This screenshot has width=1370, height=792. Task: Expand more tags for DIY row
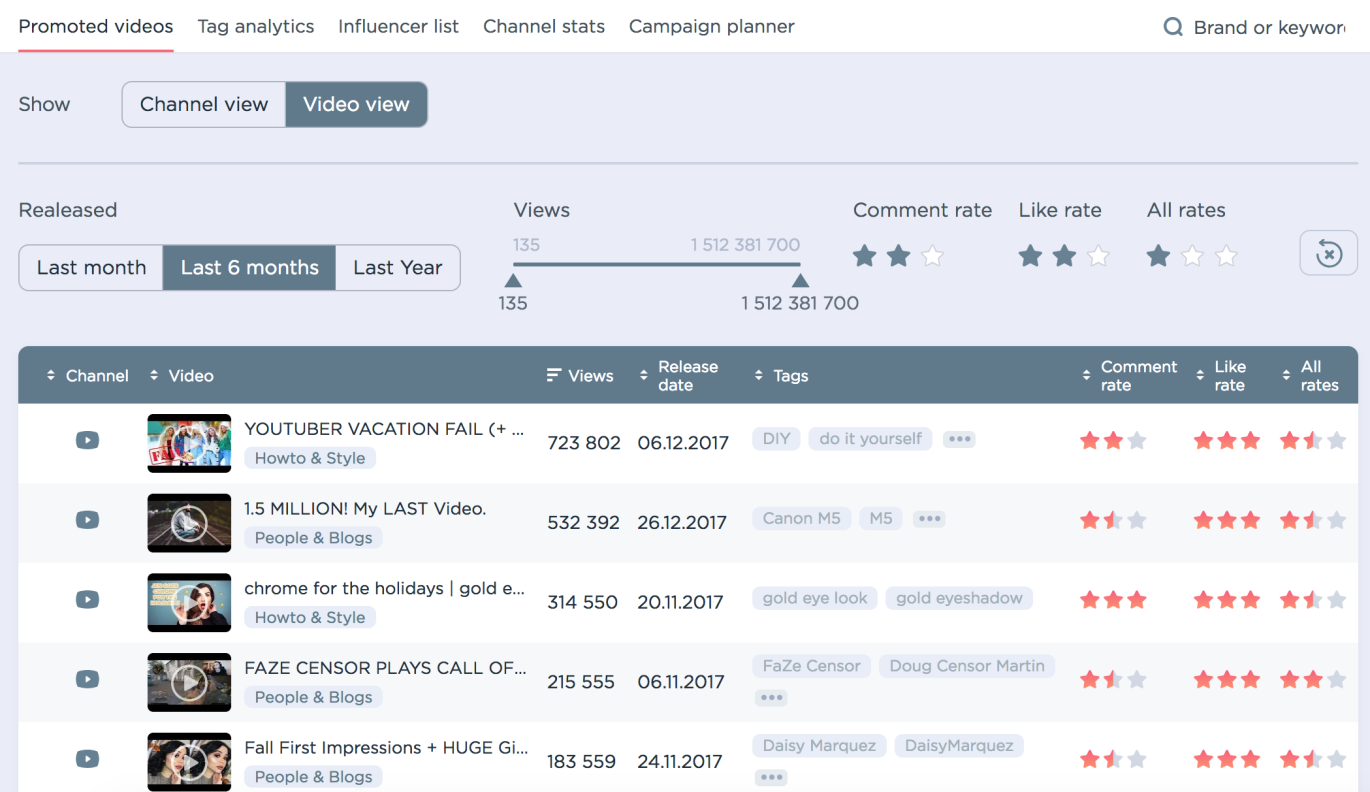(959, 439)
